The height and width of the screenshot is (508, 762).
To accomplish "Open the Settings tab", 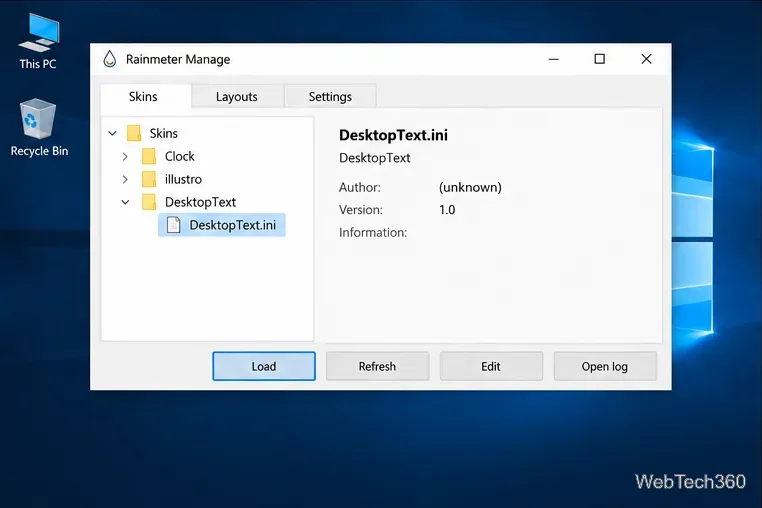I will click(330, 96).
